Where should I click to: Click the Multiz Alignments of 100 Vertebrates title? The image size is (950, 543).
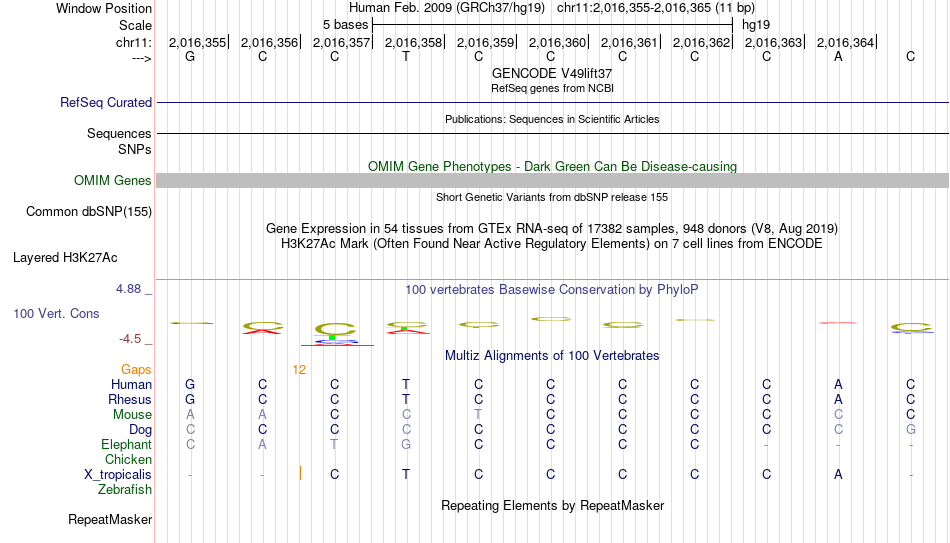552,356
